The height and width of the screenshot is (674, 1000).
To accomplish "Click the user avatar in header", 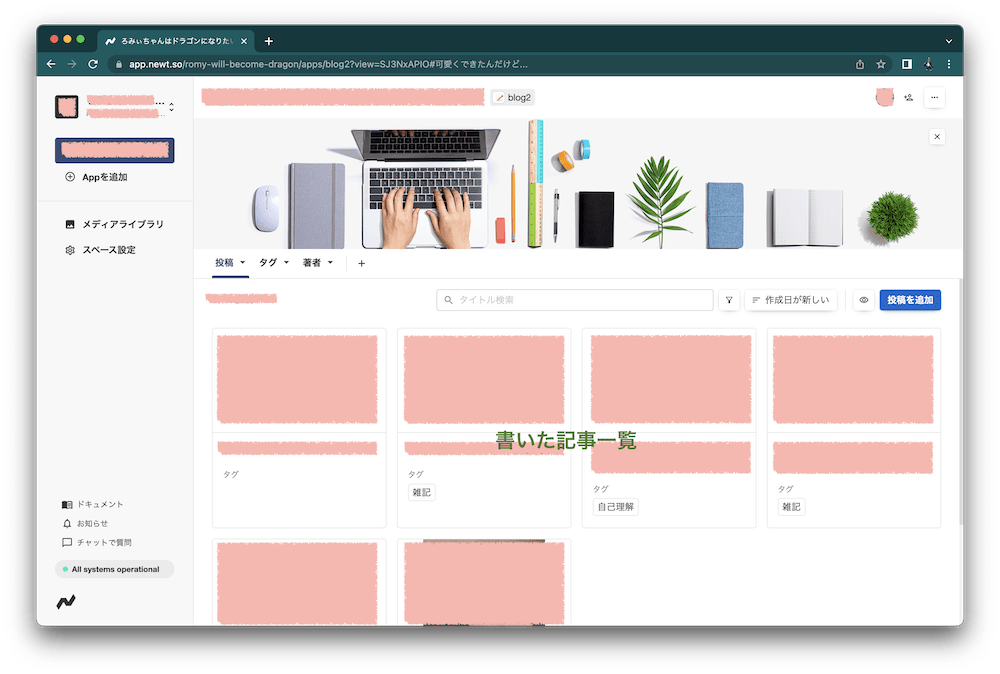I will point(885,98).
